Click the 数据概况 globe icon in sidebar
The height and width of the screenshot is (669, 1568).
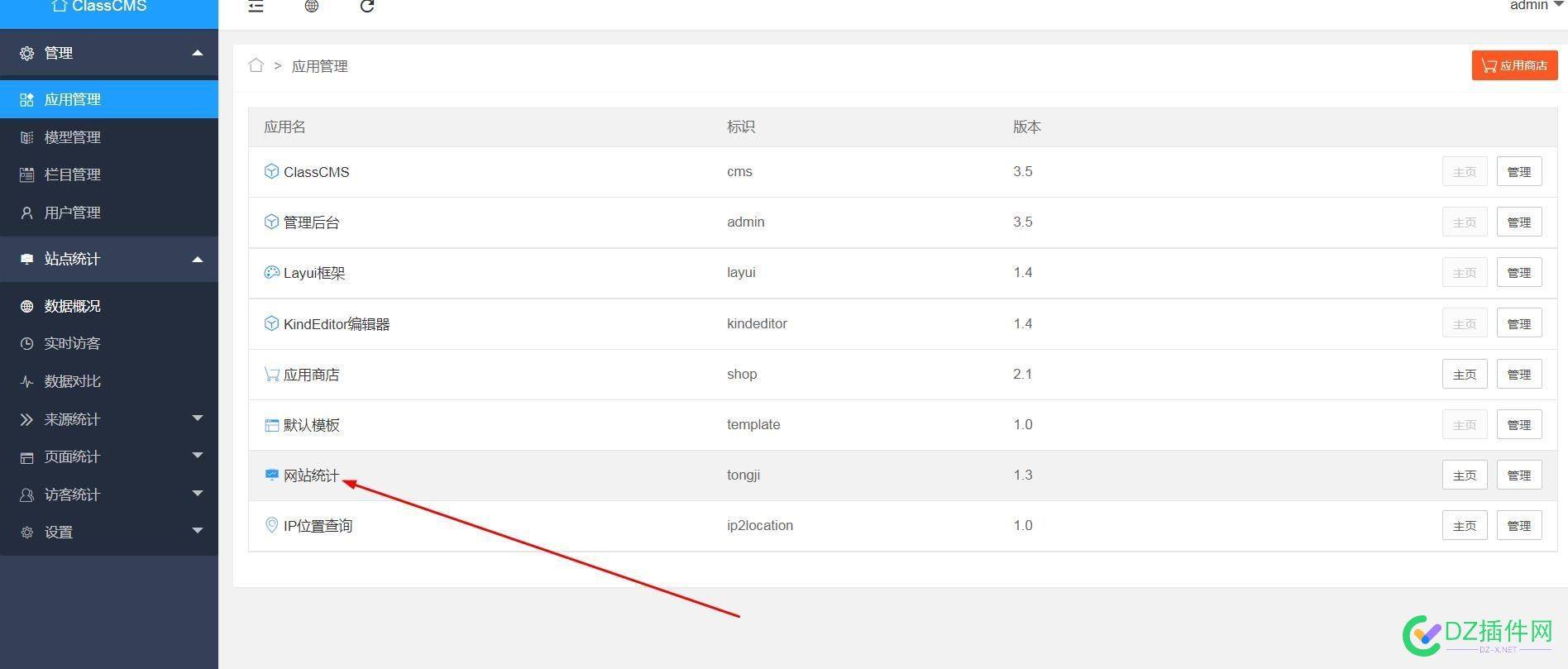(x=26, y=306)
